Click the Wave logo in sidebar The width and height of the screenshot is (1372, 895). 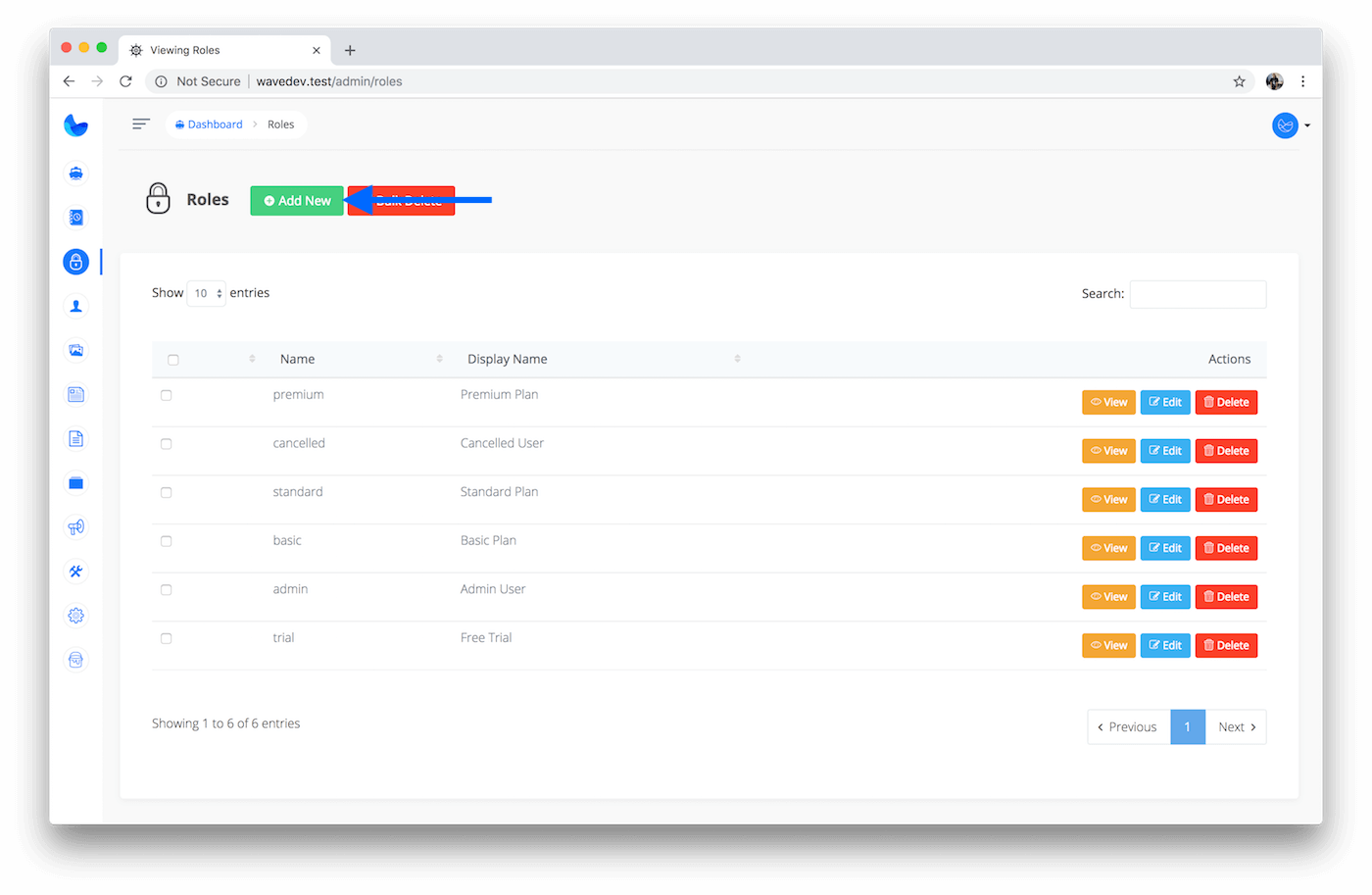[75, 125]
